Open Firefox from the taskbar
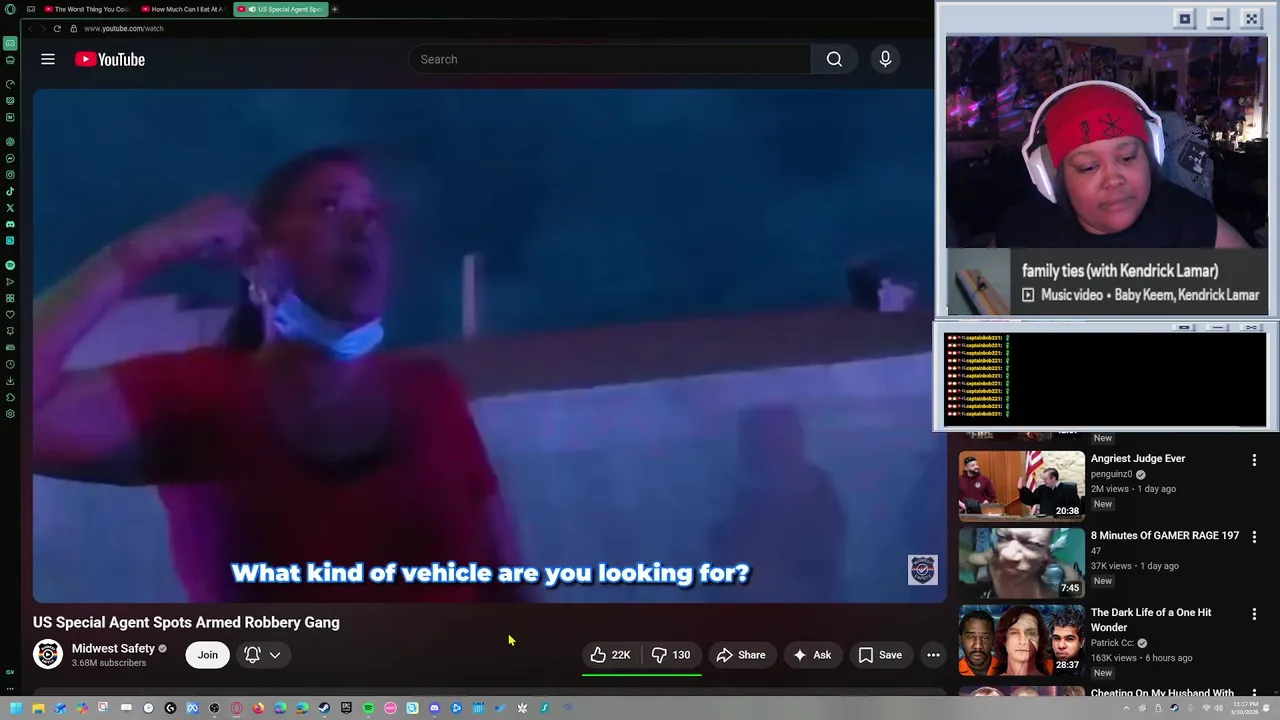Image resolution: width=1280 pixels, height=720 pixels. coord(258,708)
